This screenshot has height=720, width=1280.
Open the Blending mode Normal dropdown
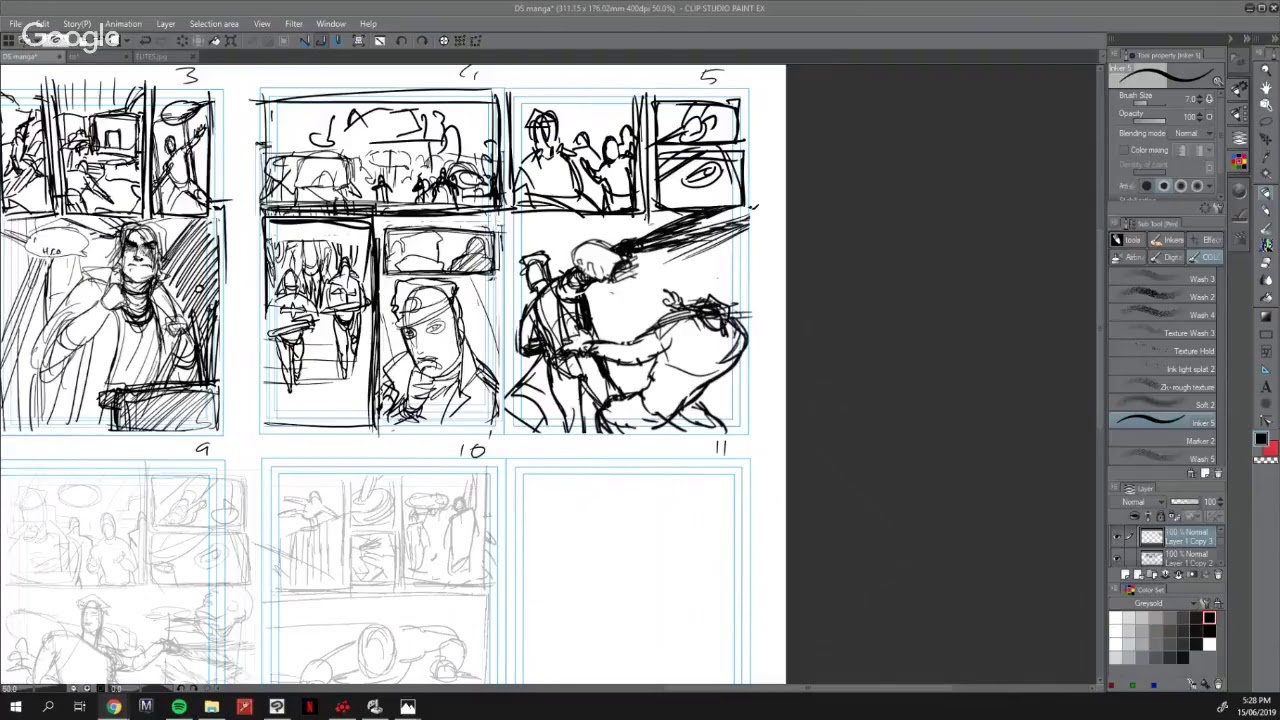pos(1192,133)
